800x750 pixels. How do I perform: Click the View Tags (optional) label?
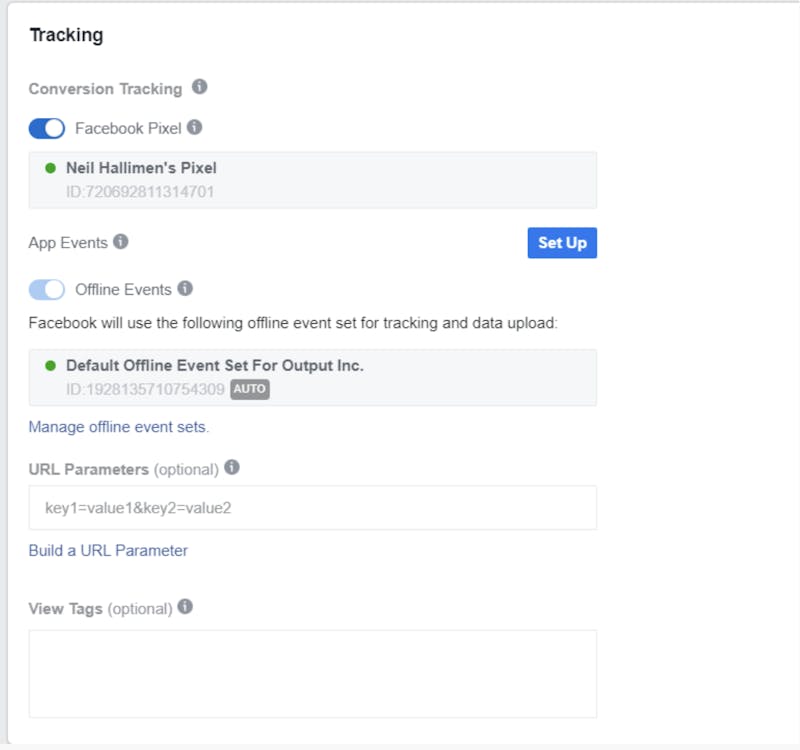[101, 609]
